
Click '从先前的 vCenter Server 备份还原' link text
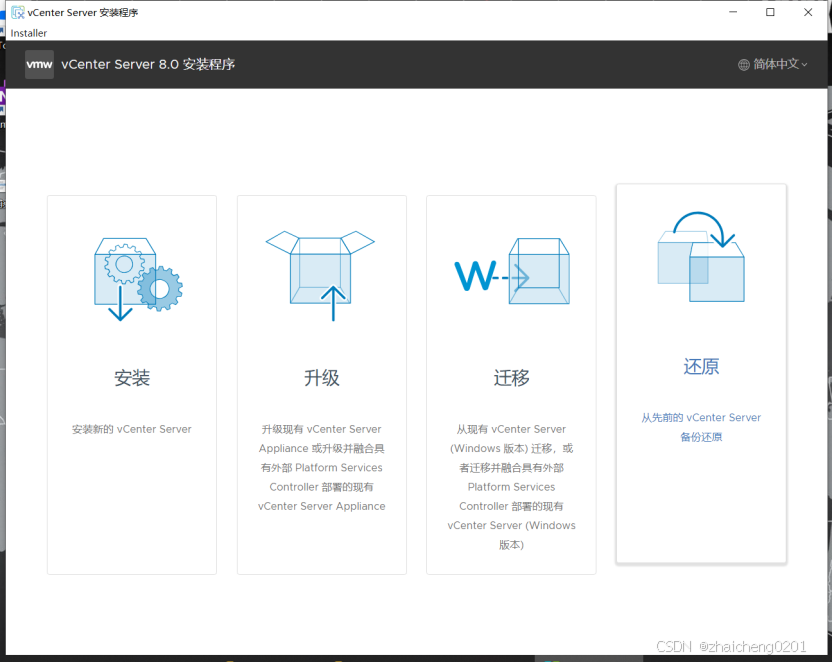(701, 427)
